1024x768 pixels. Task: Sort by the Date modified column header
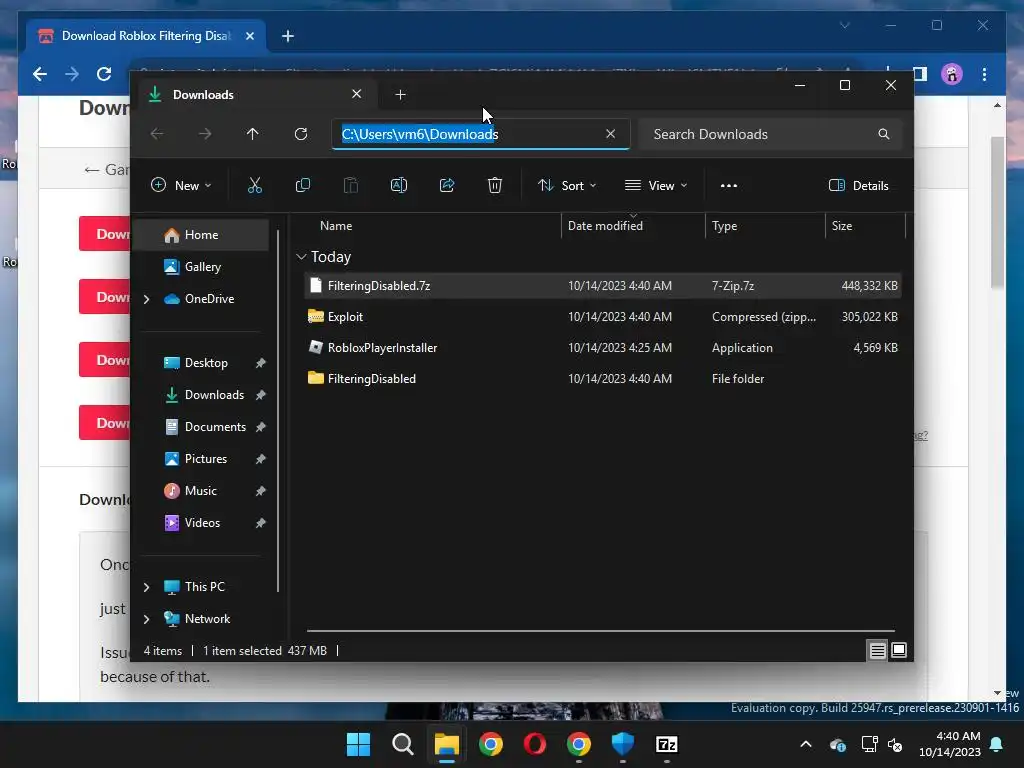click(632, 226)
